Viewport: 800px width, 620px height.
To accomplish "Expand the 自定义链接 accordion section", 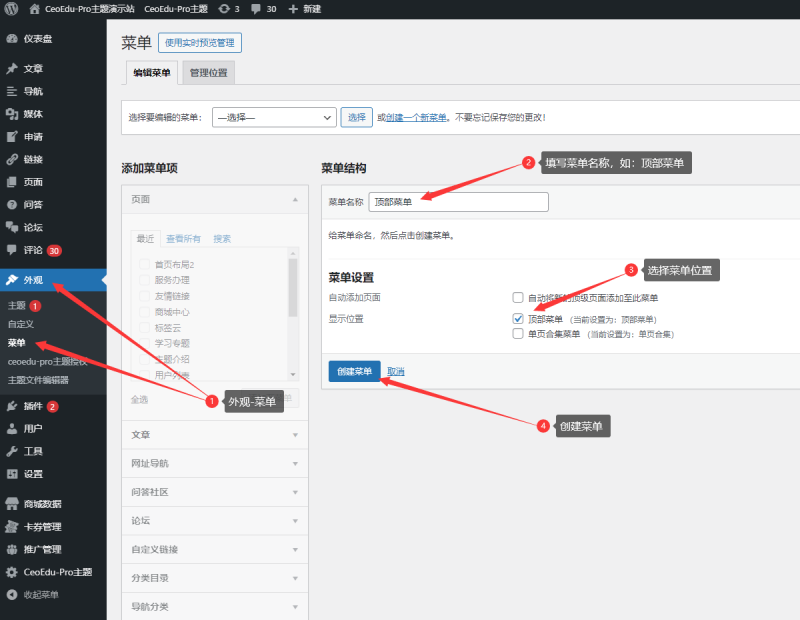I will [x=214, y=549].
